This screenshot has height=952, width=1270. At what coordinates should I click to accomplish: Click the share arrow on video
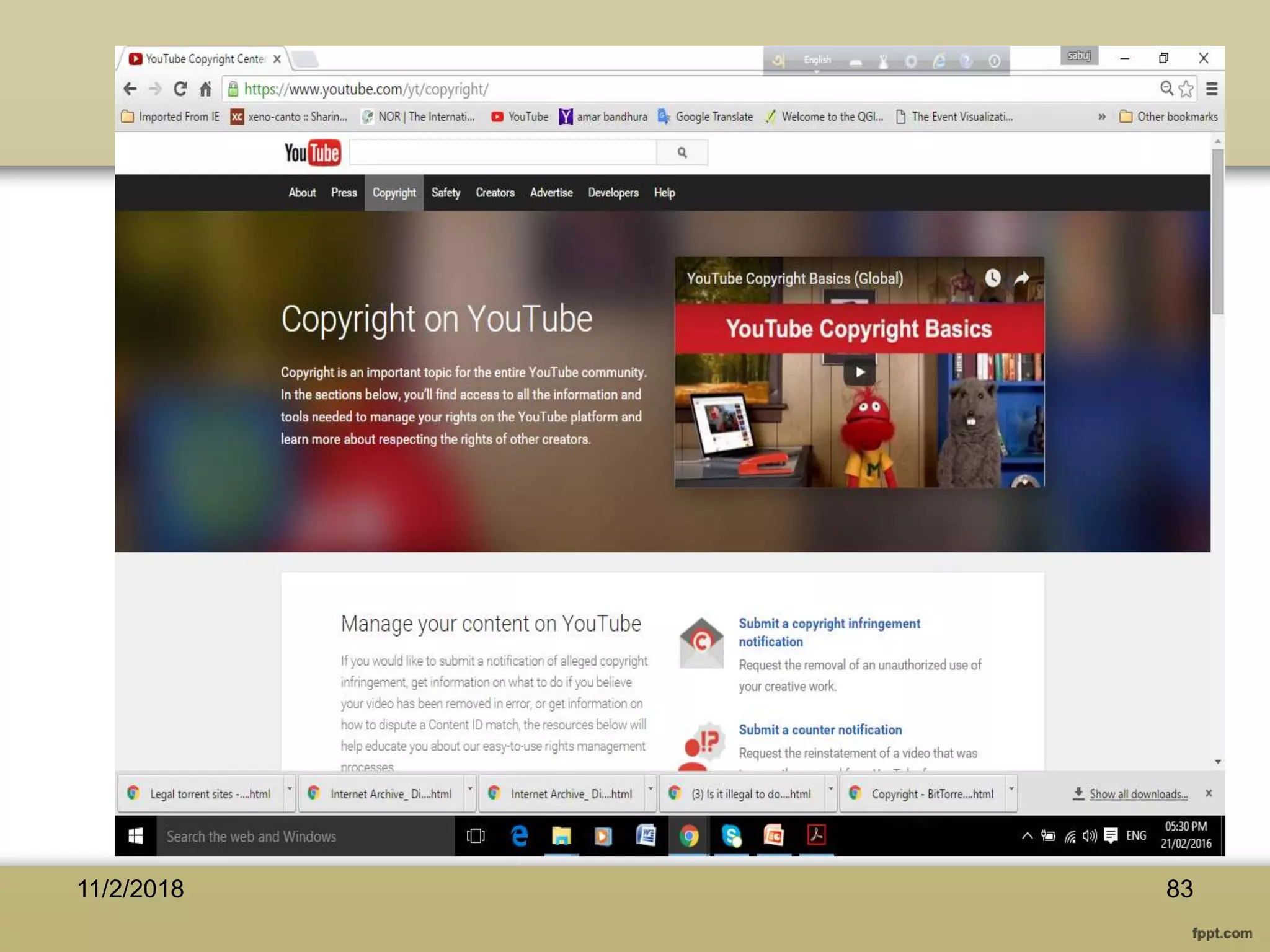(x=1021, y=278)
